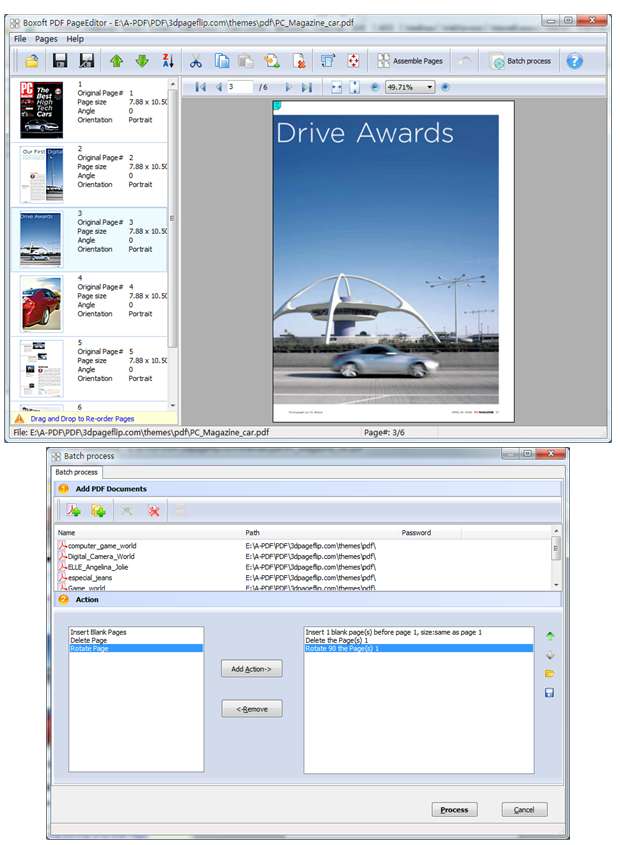Go to previous page in the preview
The image size is (620, 845).
[219, 87]
